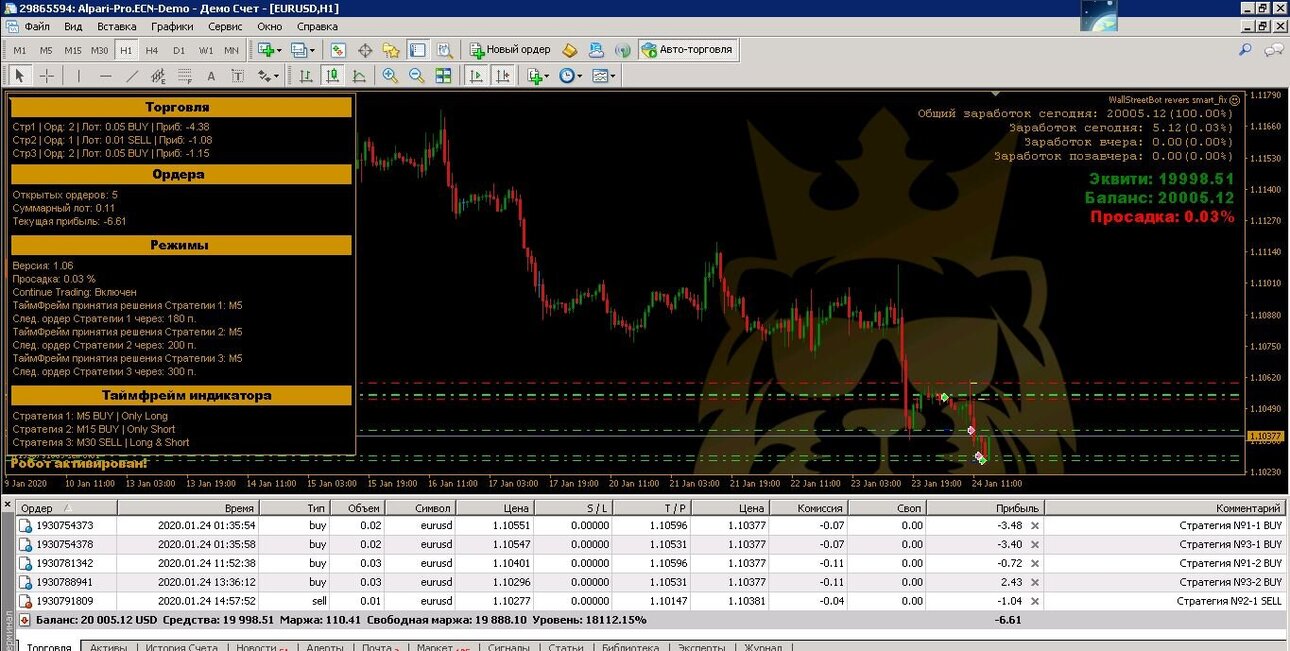The width and height of the screenshot is (1290, 651).
Task: Close order 1930788941 with its X
Action: [1035, 581]
